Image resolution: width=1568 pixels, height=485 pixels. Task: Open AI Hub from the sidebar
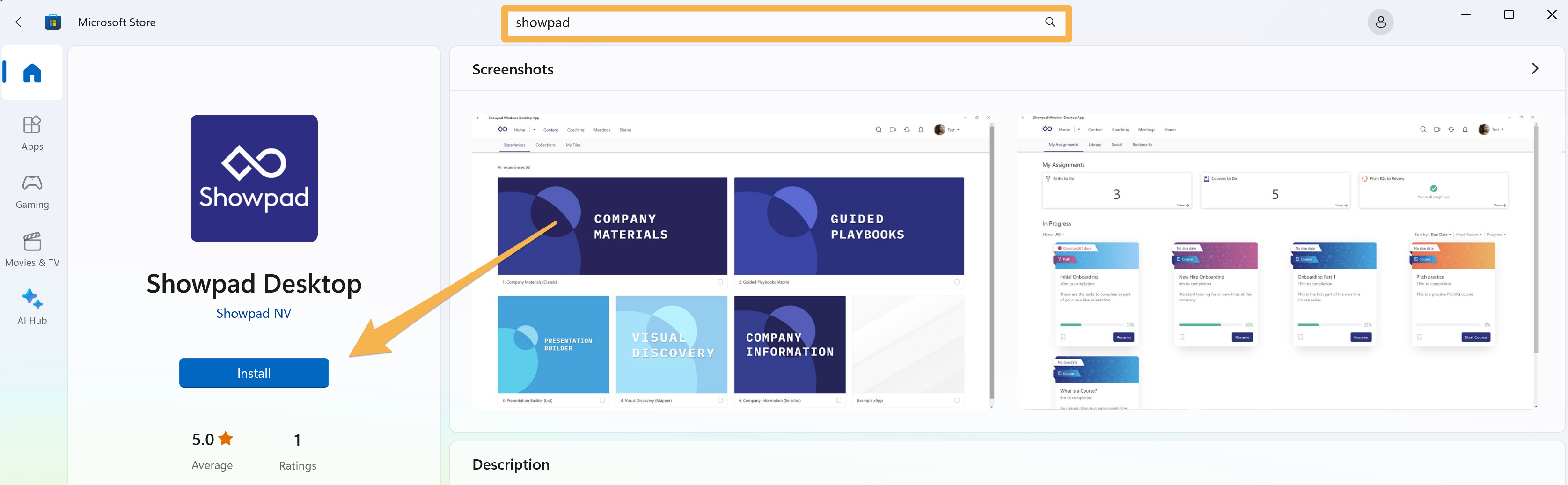(32, 307)
